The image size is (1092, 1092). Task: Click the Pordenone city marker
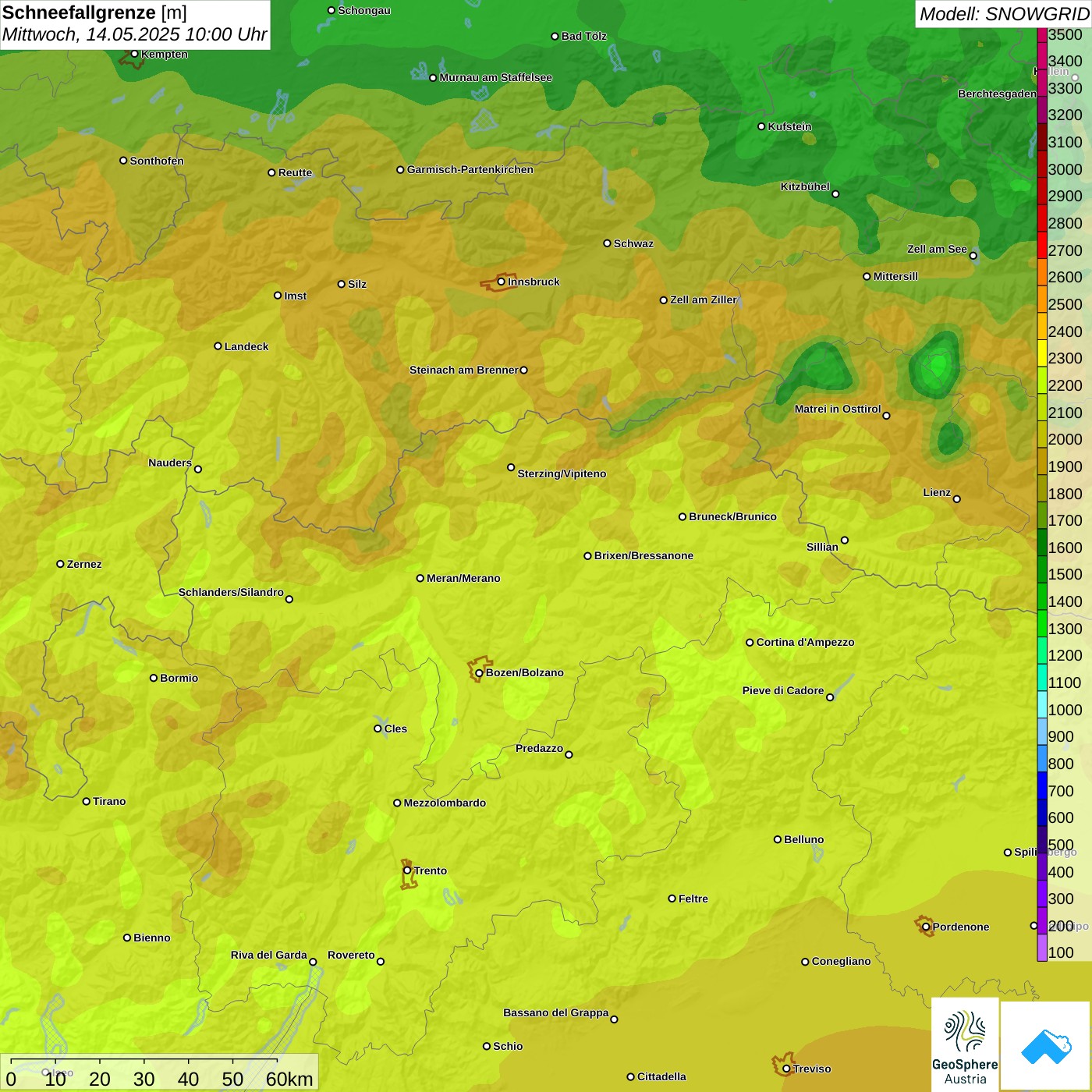[x=926, y=927]
